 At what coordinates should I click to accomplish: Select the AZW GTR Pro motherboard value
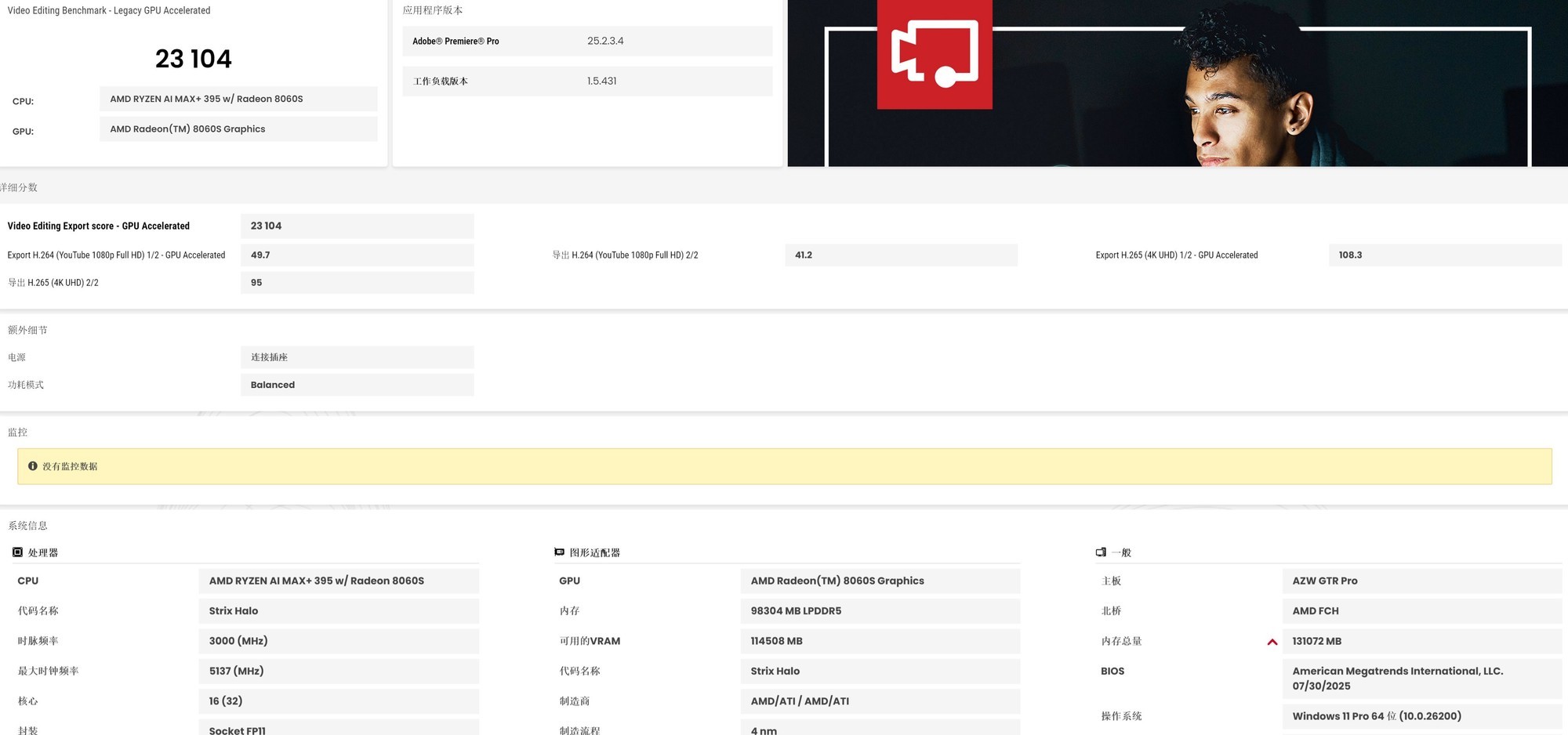tap(1324, 581)
